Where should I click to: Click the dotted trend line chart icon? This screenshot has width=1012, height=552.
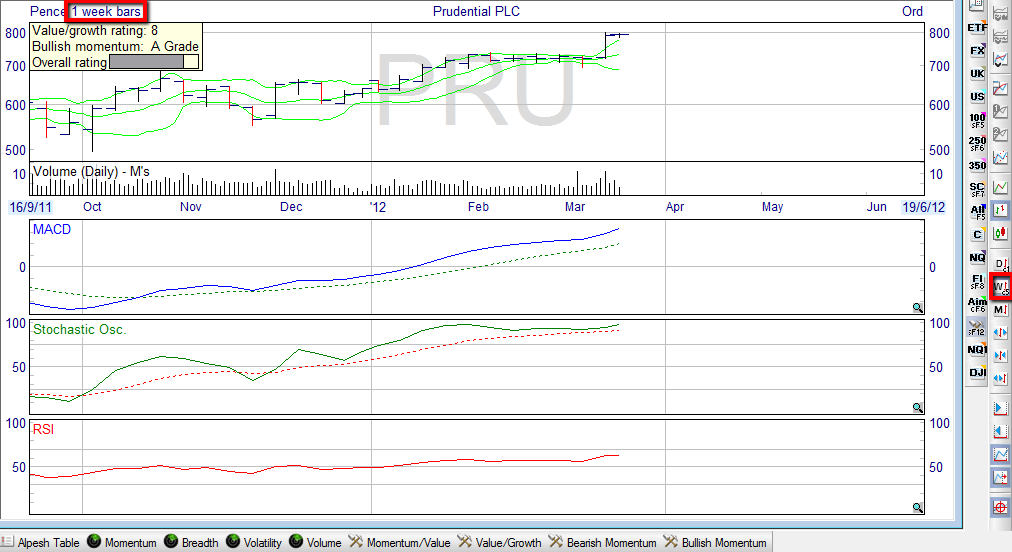pyautogui.click(x=1000, y=157)
